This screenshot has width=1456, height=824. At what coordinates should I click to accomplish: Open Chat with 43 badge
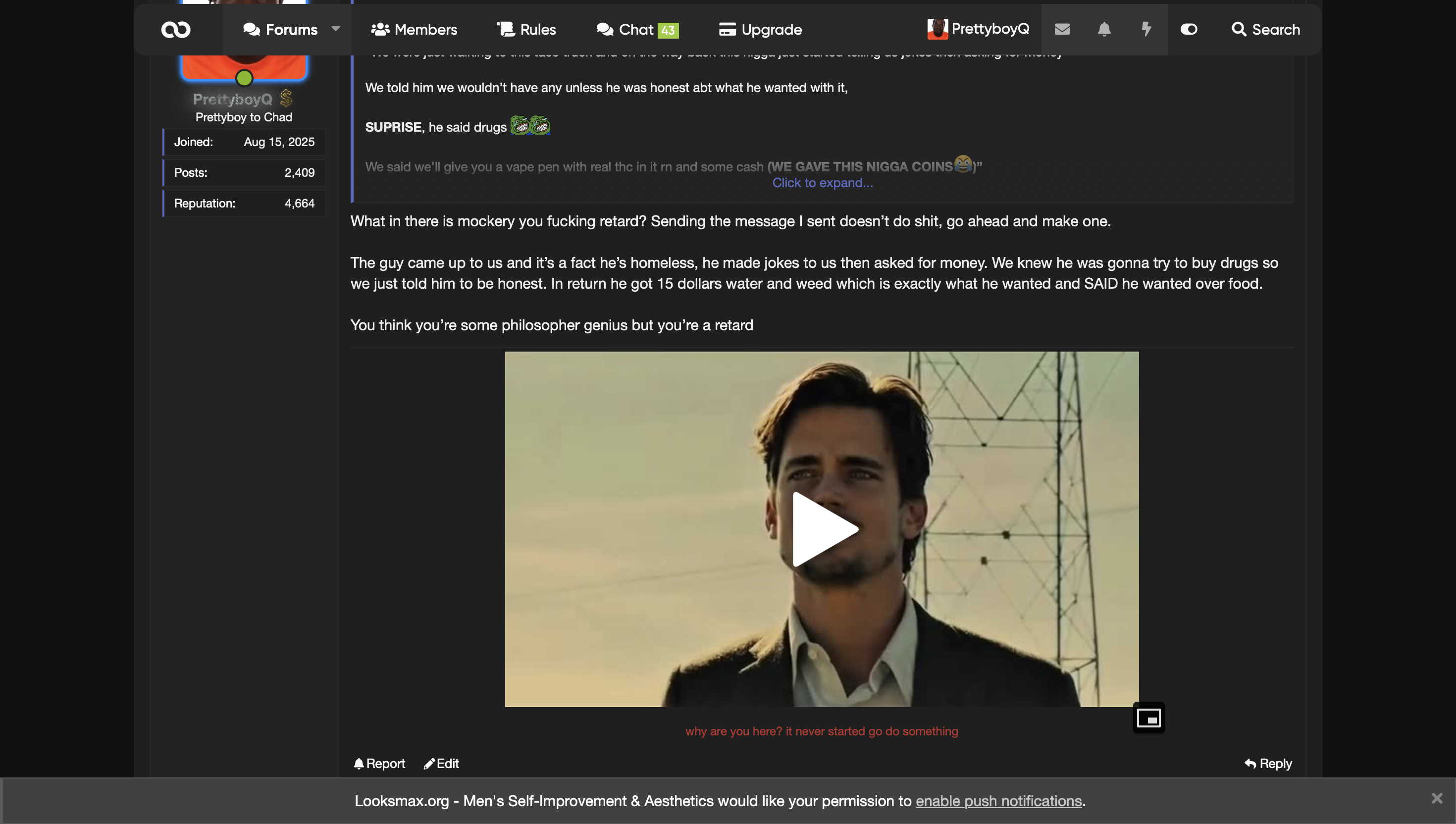click(637, 29)
